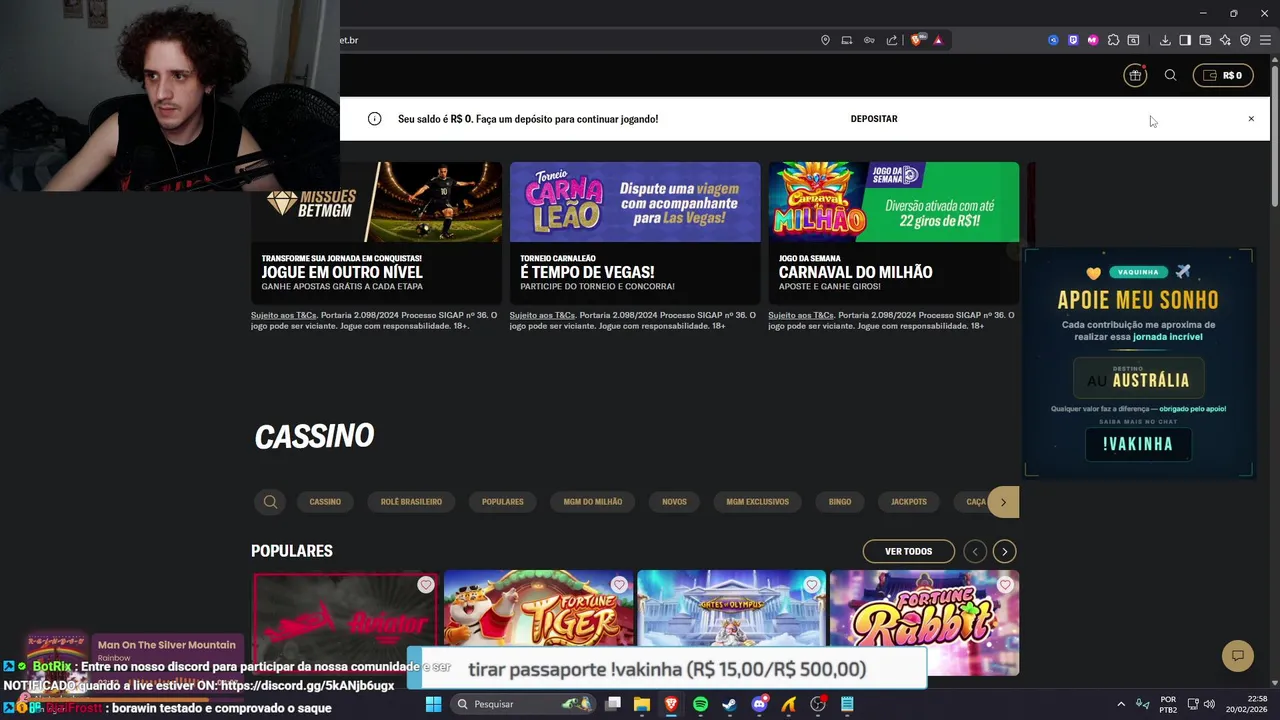Select the NOVOS category tab

(674, 502)
